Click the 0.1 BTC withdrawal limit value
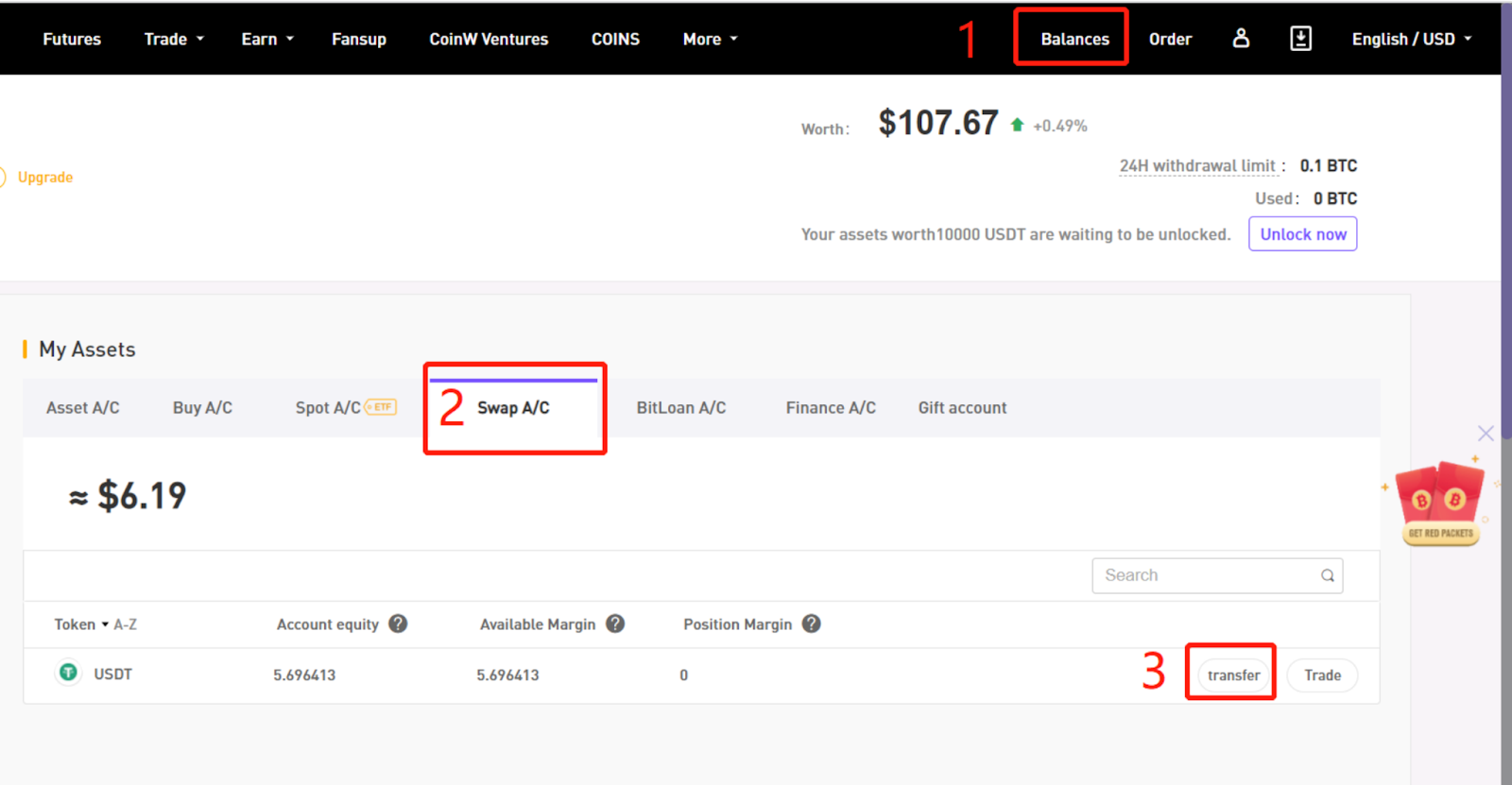The image size is (1512, 785). pos(1328,166)
